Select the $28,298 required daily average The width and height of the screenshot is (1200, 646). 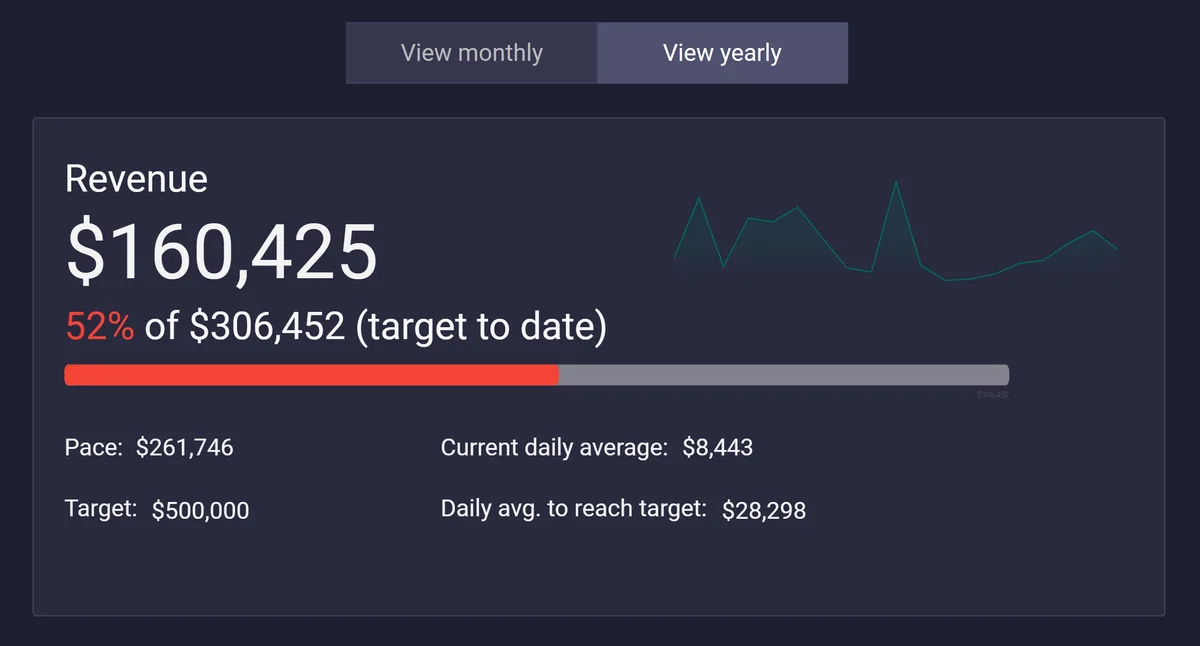point(763,510)
